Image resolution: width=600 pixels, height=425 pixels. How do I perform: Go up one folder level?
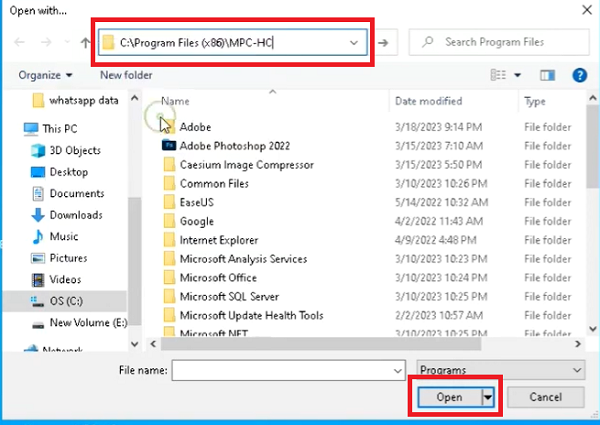tap(85, 42)
